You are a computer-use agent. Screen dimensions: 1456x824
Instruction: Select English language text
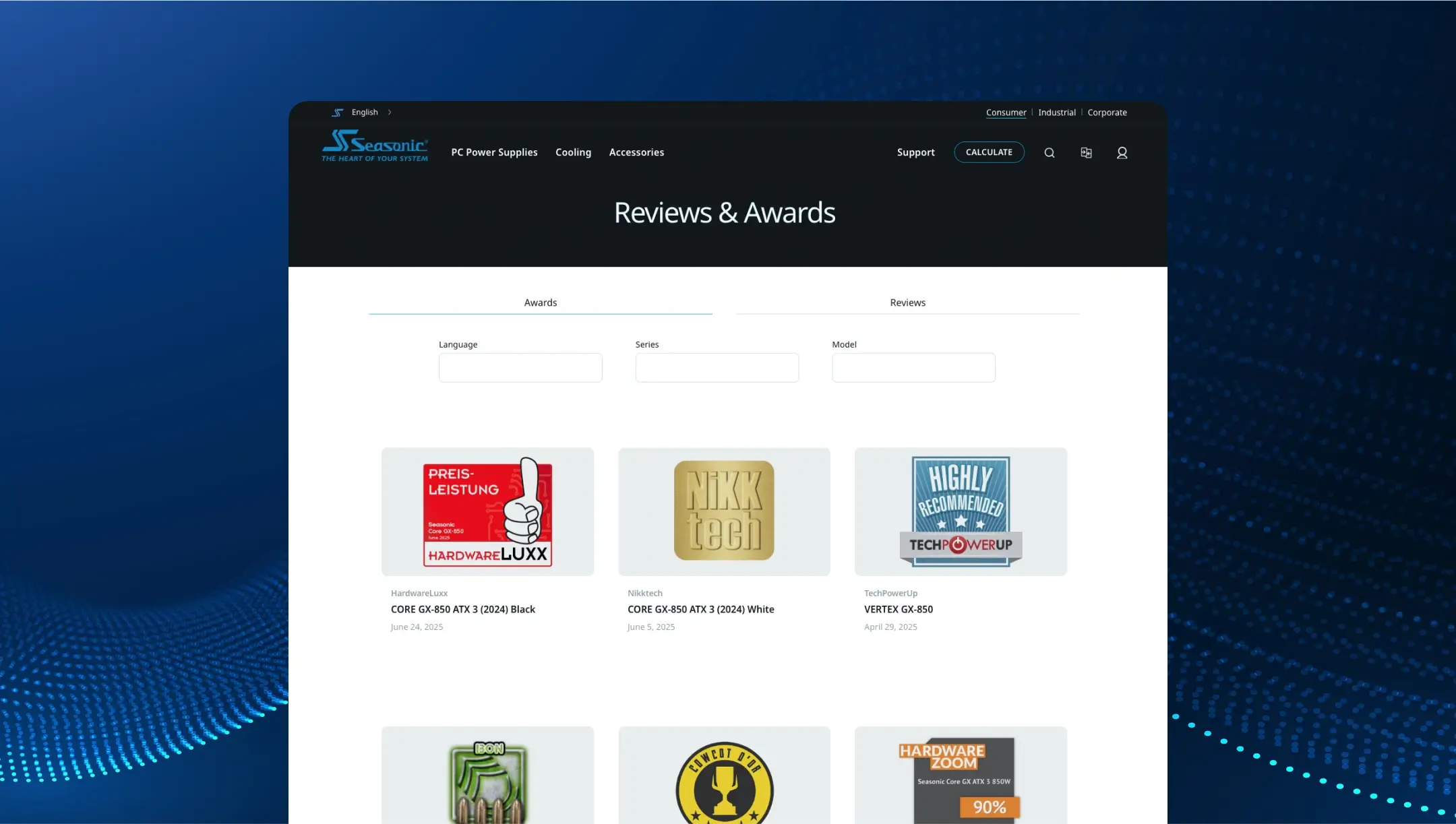coord(365,113)
